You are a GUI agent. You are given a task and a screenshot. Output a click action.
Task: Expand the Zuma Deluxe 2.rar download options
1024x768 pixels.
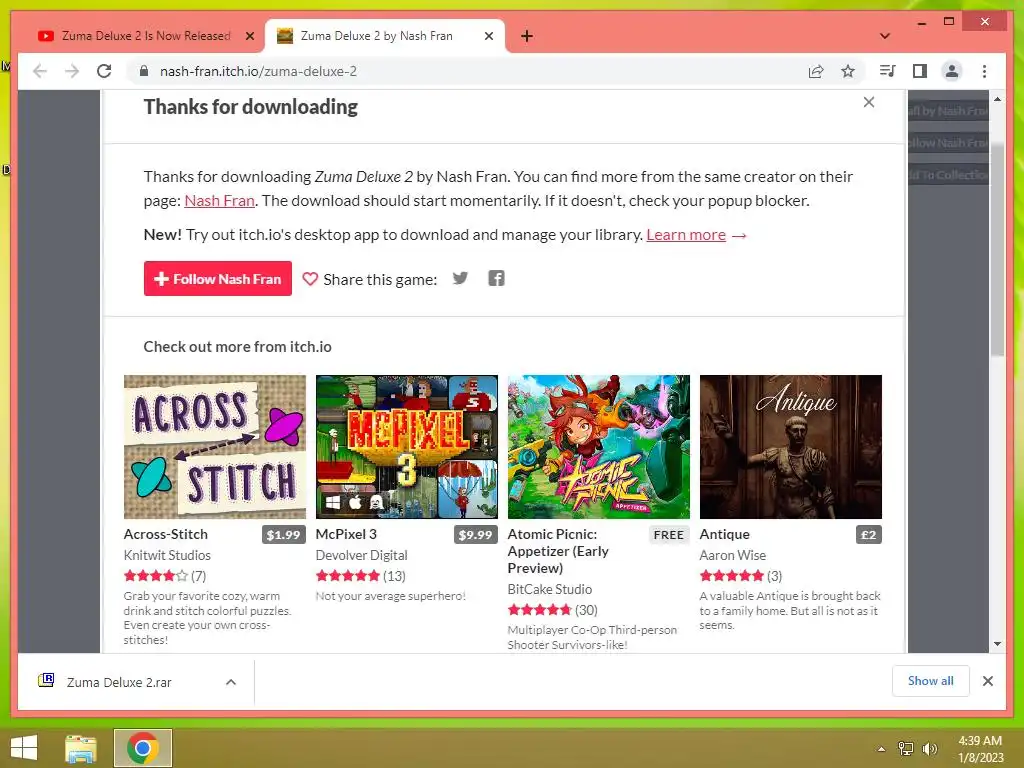click(231, 682)
